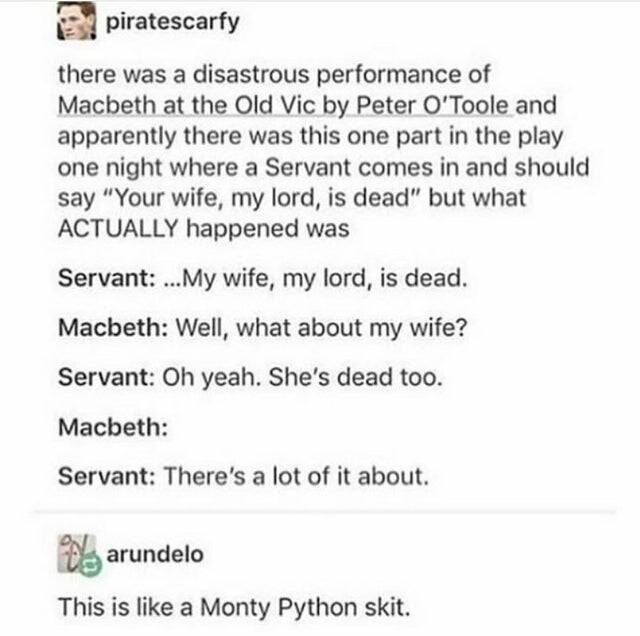Click the text 'where a Servant comes in'
The width and height of the screenshot is (640, 636).
pos(334,166)
